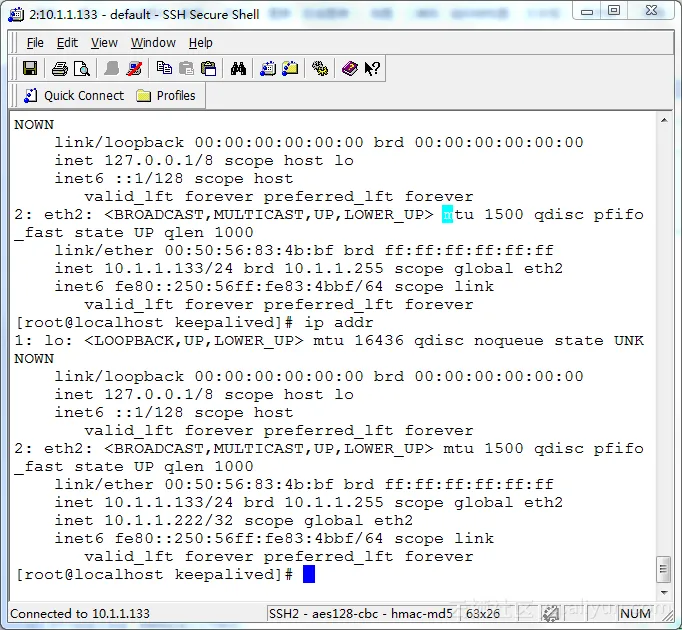Activate the context help arrow icon
The height and width of the screenshot is (630, 682).
(x=372, y=68)
